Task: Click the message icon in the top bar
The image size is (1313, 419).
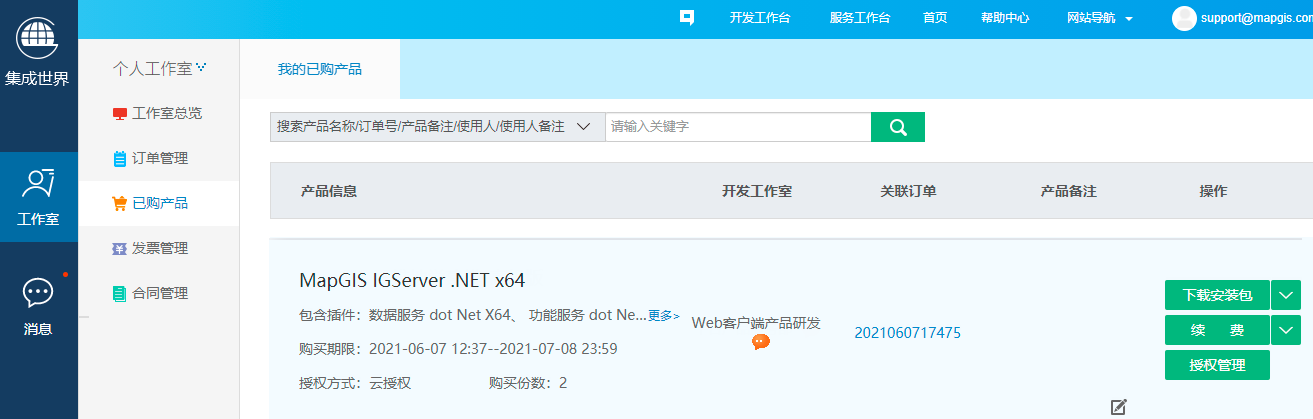Action: (687, 18)
